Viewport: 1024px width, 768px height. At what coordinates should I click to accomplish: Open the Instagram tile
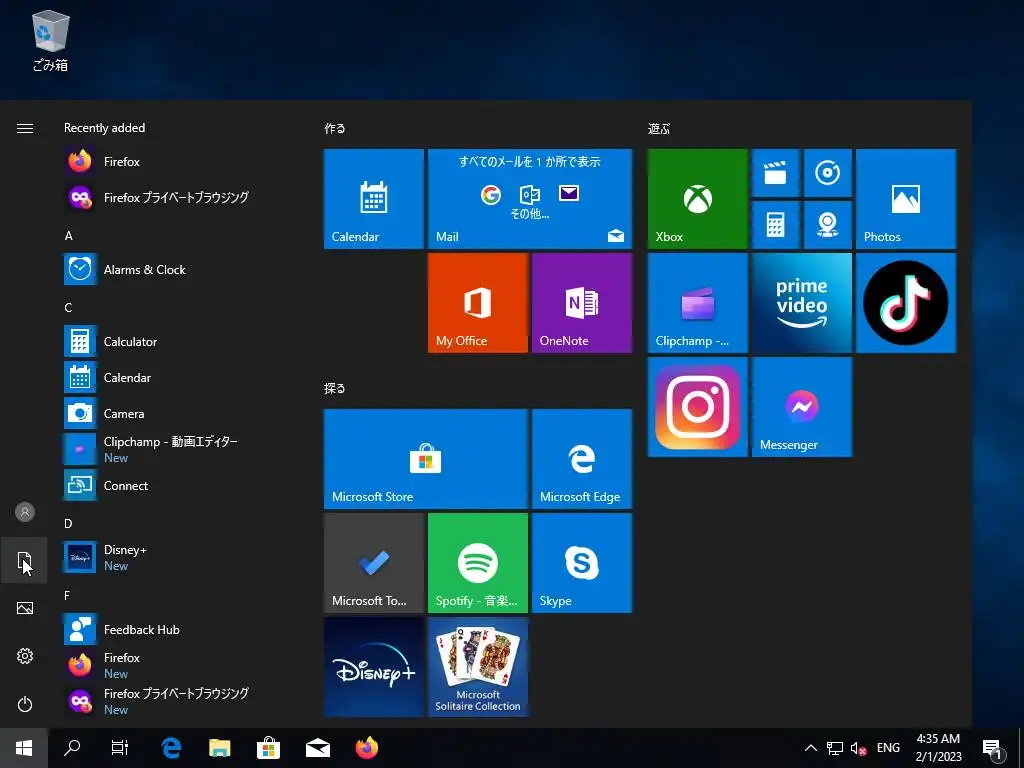click(697, 407)
